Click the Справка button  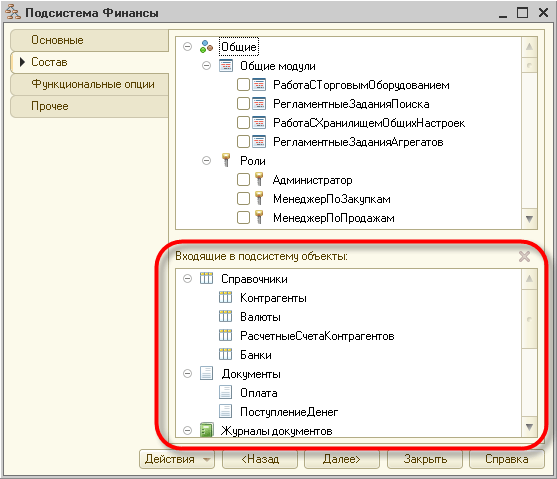click(x=507, y=459)
